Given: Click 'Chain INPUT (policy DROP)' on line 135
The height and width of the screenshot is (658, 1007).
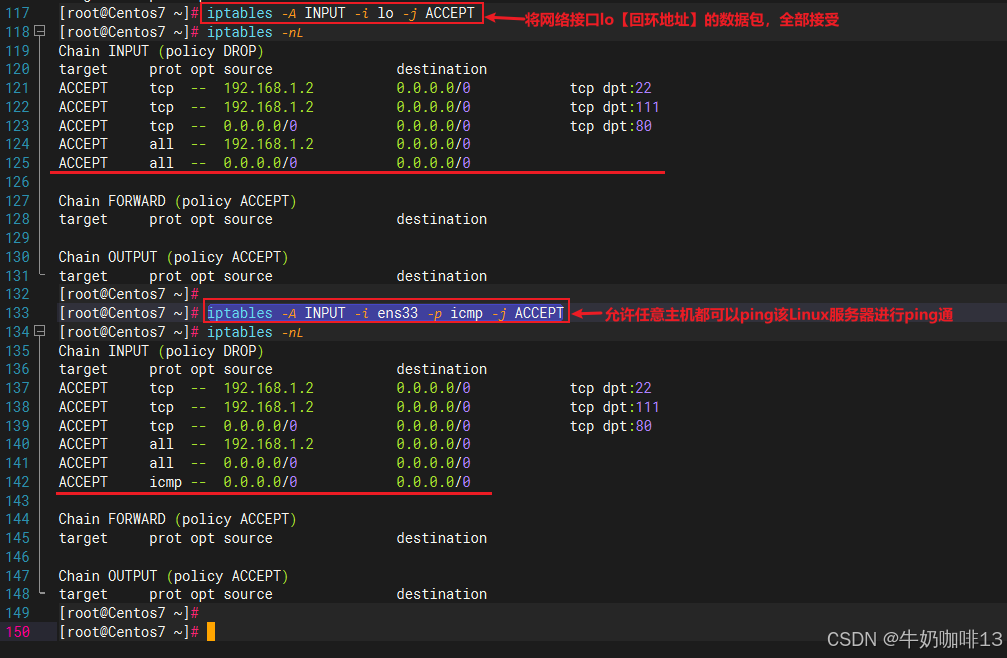Looking at the screenshot, I should [x=161, y=351].
